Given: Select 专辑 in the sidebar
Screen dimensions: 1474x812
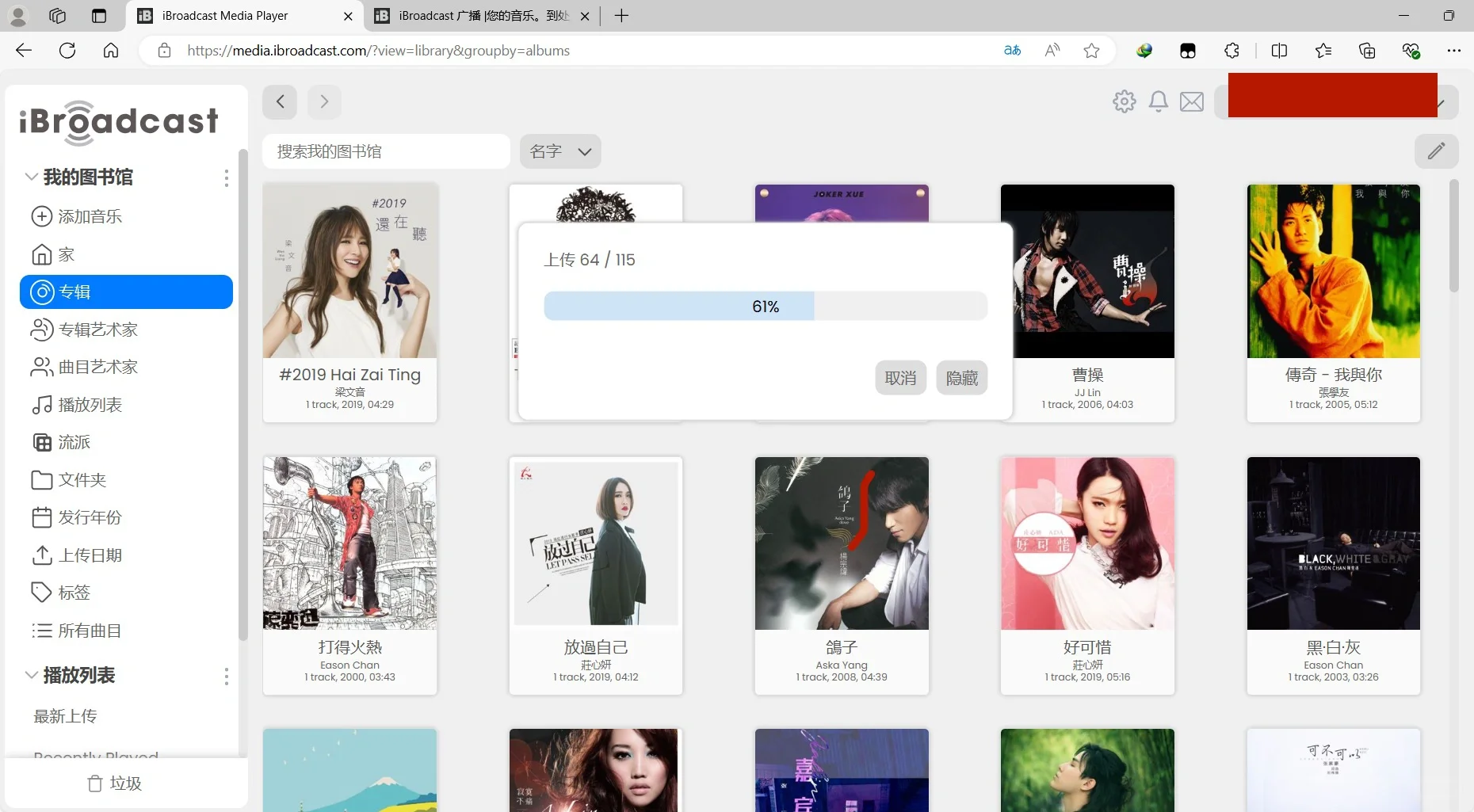Looking at the screenshot, I should pyautogui.click(x=126, y=292).
